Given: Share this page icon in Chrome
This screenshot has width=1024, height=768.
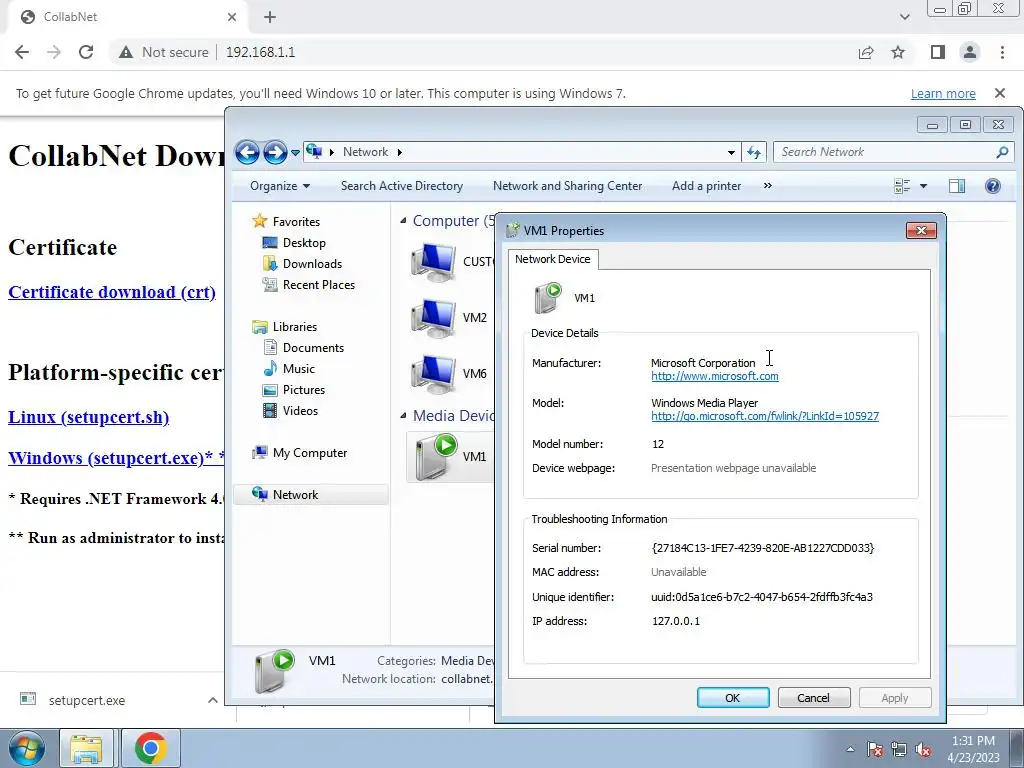Looking at the screenshot, I should (x=866, y=52).
